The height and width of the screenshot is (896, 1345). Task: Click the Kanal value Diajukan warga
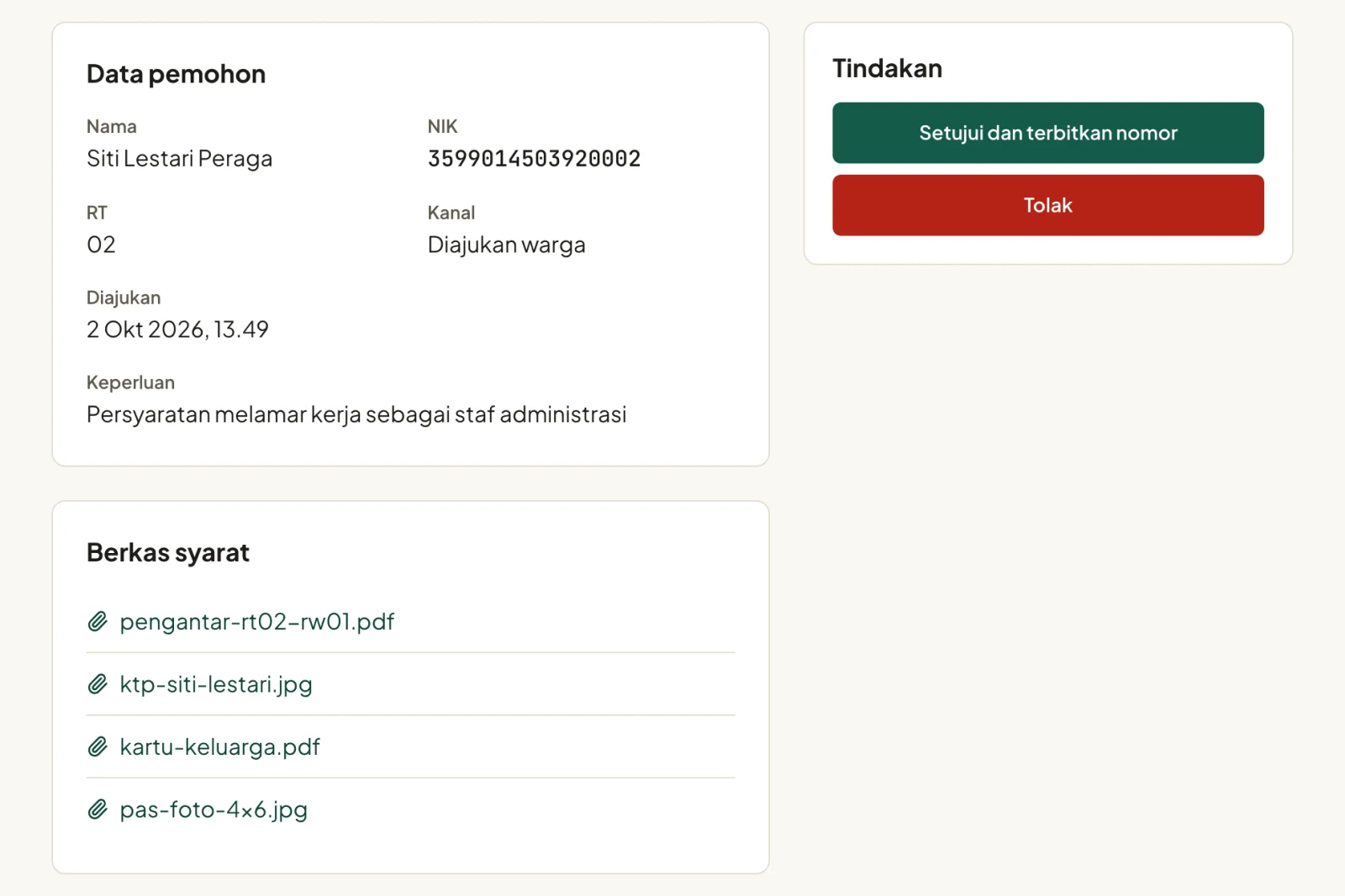(506, 245)
